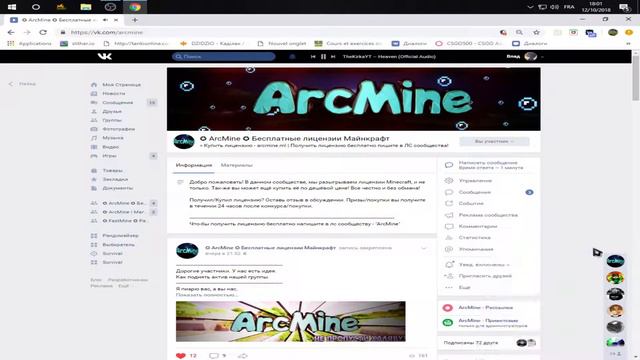Open the current track title in header
Screen dimensions: 640x360
tap(389, 57)
